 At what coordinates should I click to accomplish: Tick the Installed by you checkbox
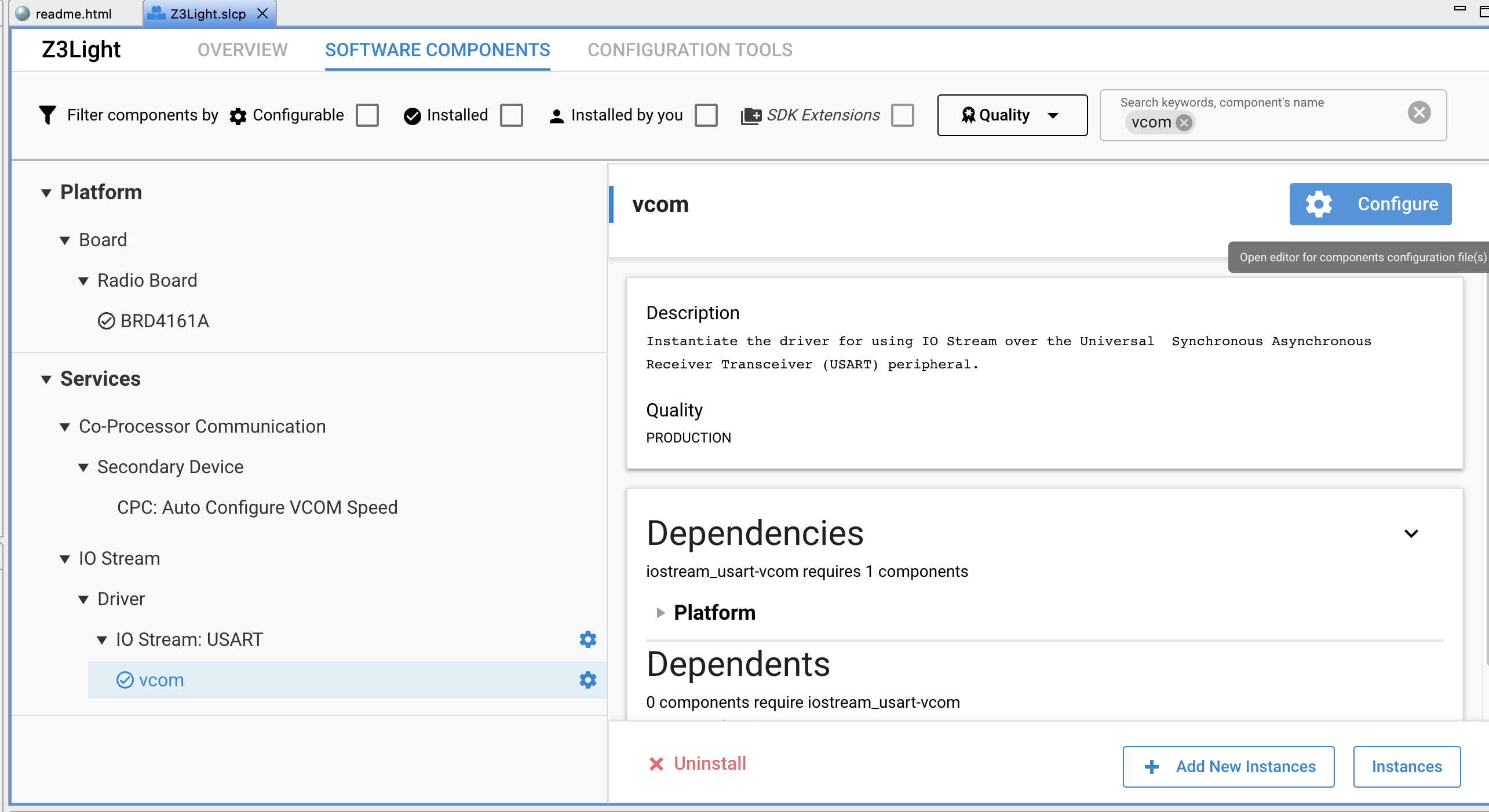pos(706,115)
